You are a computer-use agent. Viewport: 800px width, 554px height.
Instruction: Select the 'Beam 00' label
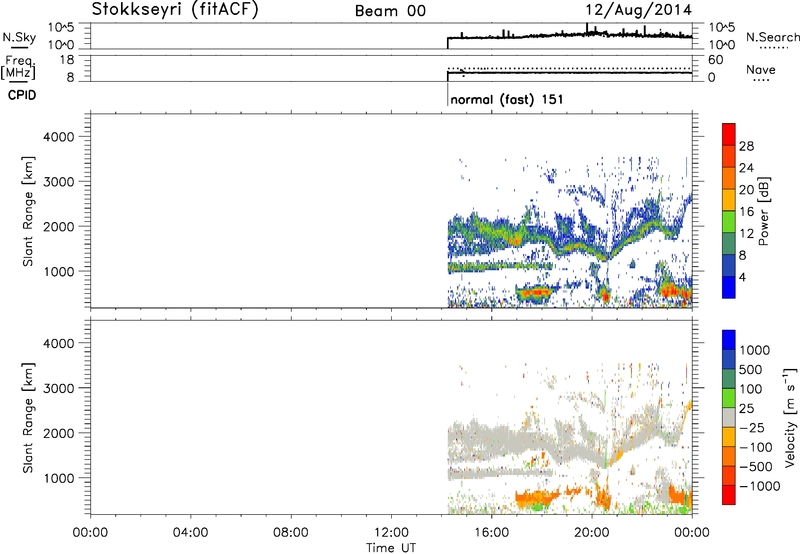390,11
